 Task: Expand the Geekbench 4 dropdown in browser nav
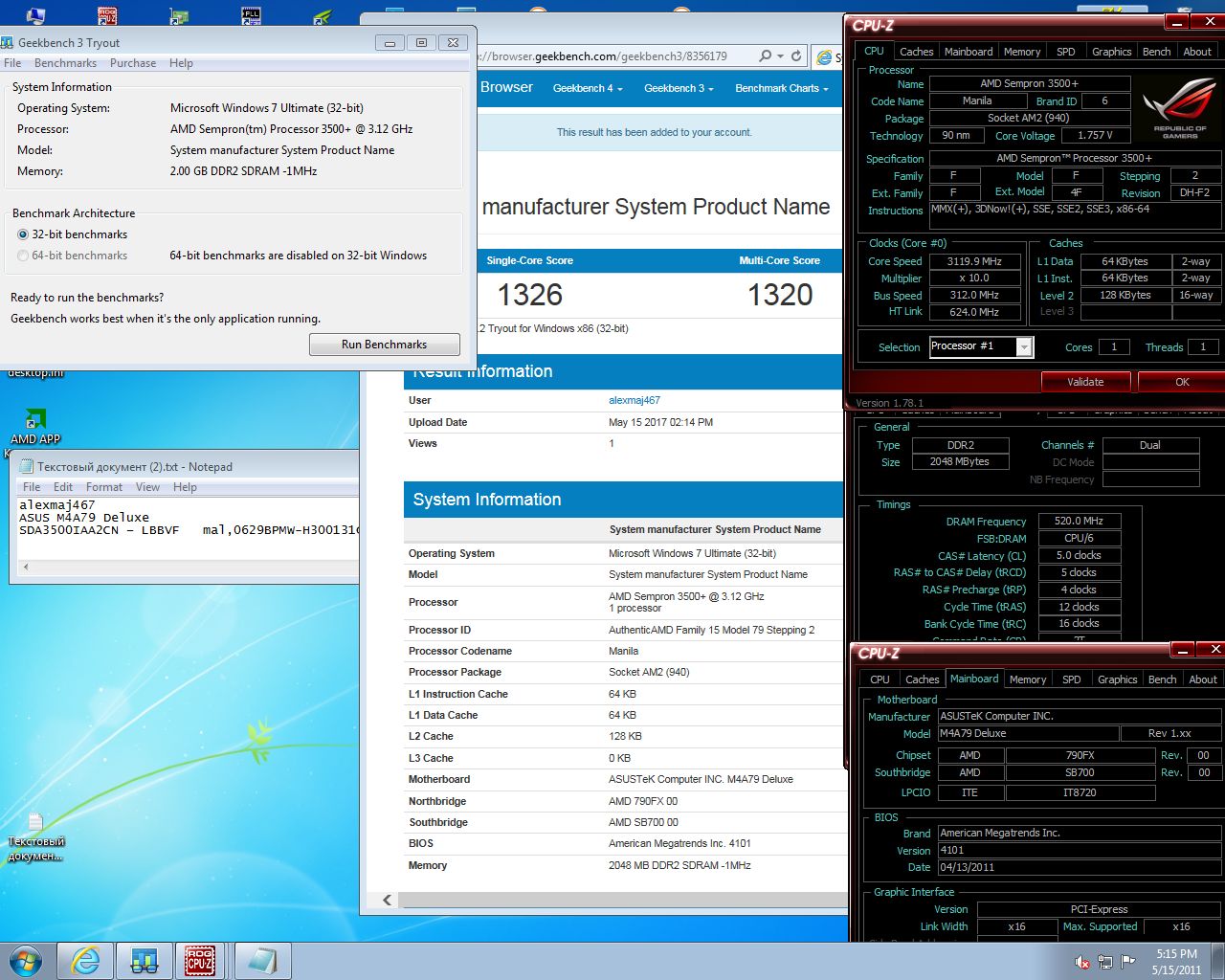(588, 88)
